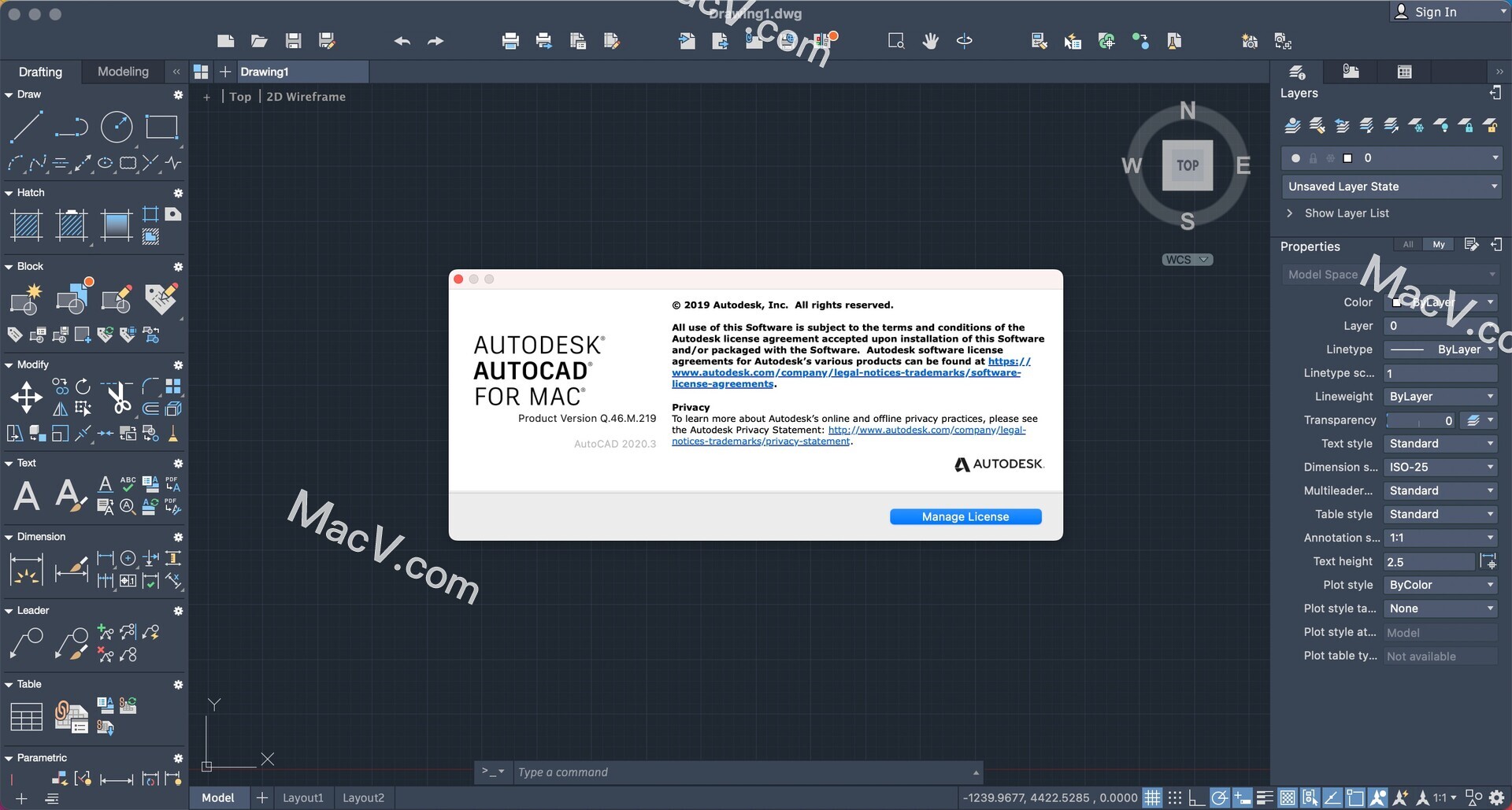1512x810 pixels.
Task: Expand Show Layer List
Action: pyautogui.click(x=1347, y=213)
